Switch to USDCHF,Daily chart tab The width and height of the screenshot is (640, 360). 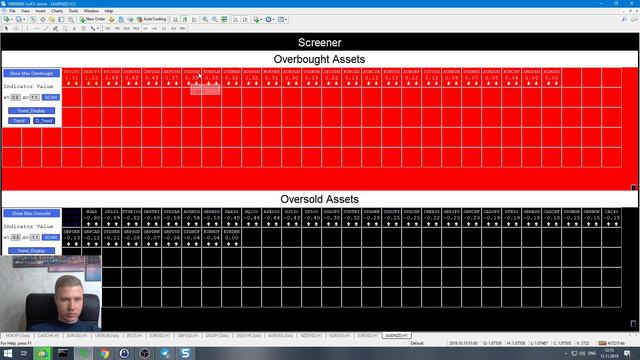coord(248,336)
